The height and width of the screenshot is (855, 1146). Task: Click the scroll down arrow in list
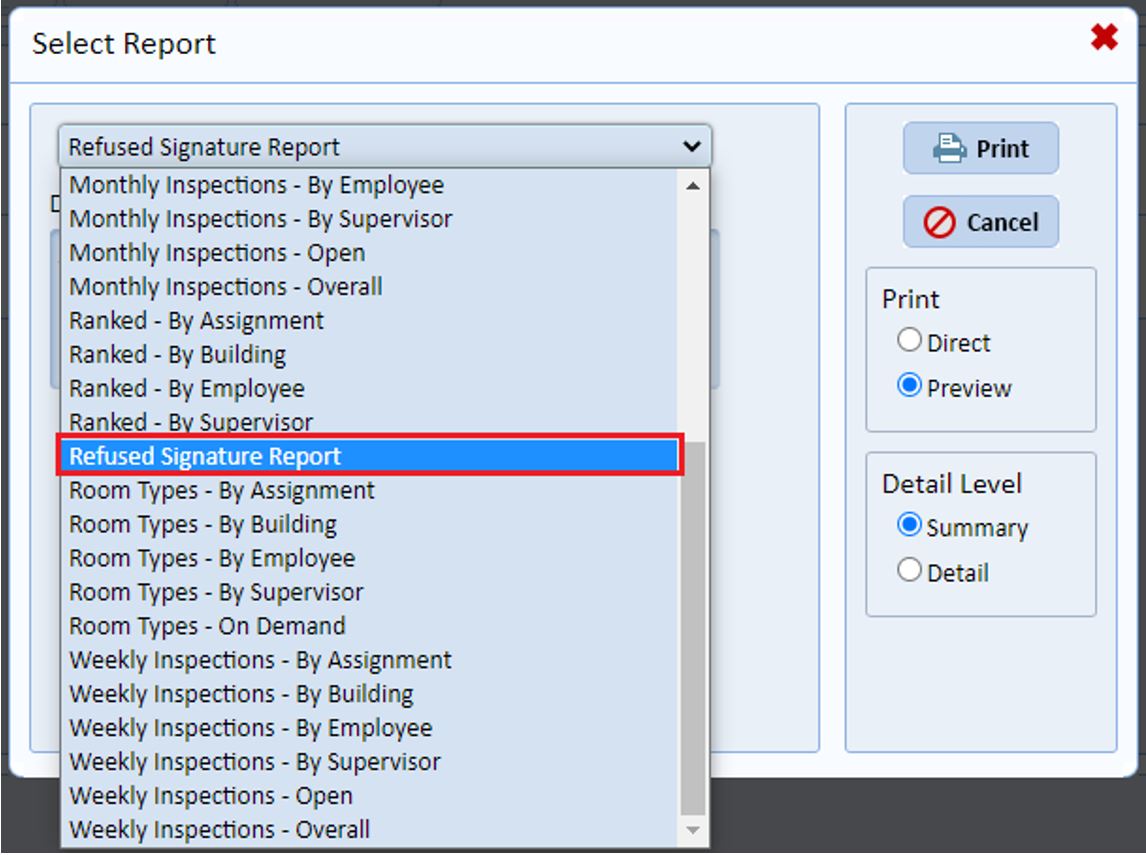[x=693, y=830]
